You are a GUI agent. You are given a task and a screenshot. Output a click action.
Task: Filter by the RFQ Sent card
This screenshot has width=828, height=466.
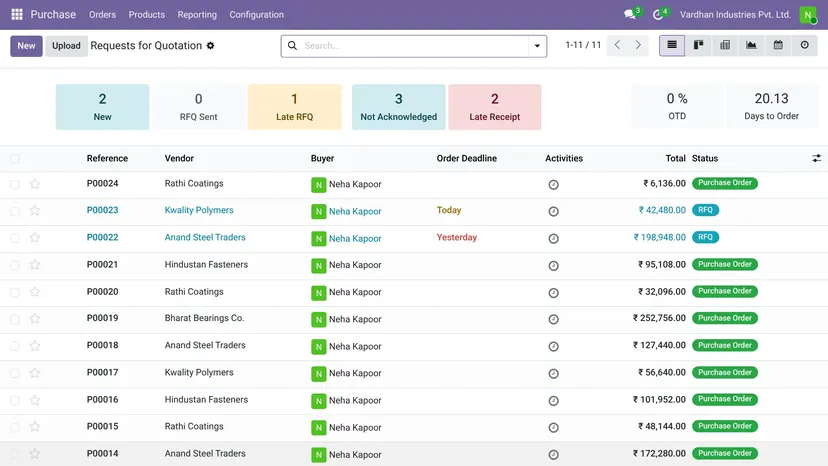pos(199,107)
